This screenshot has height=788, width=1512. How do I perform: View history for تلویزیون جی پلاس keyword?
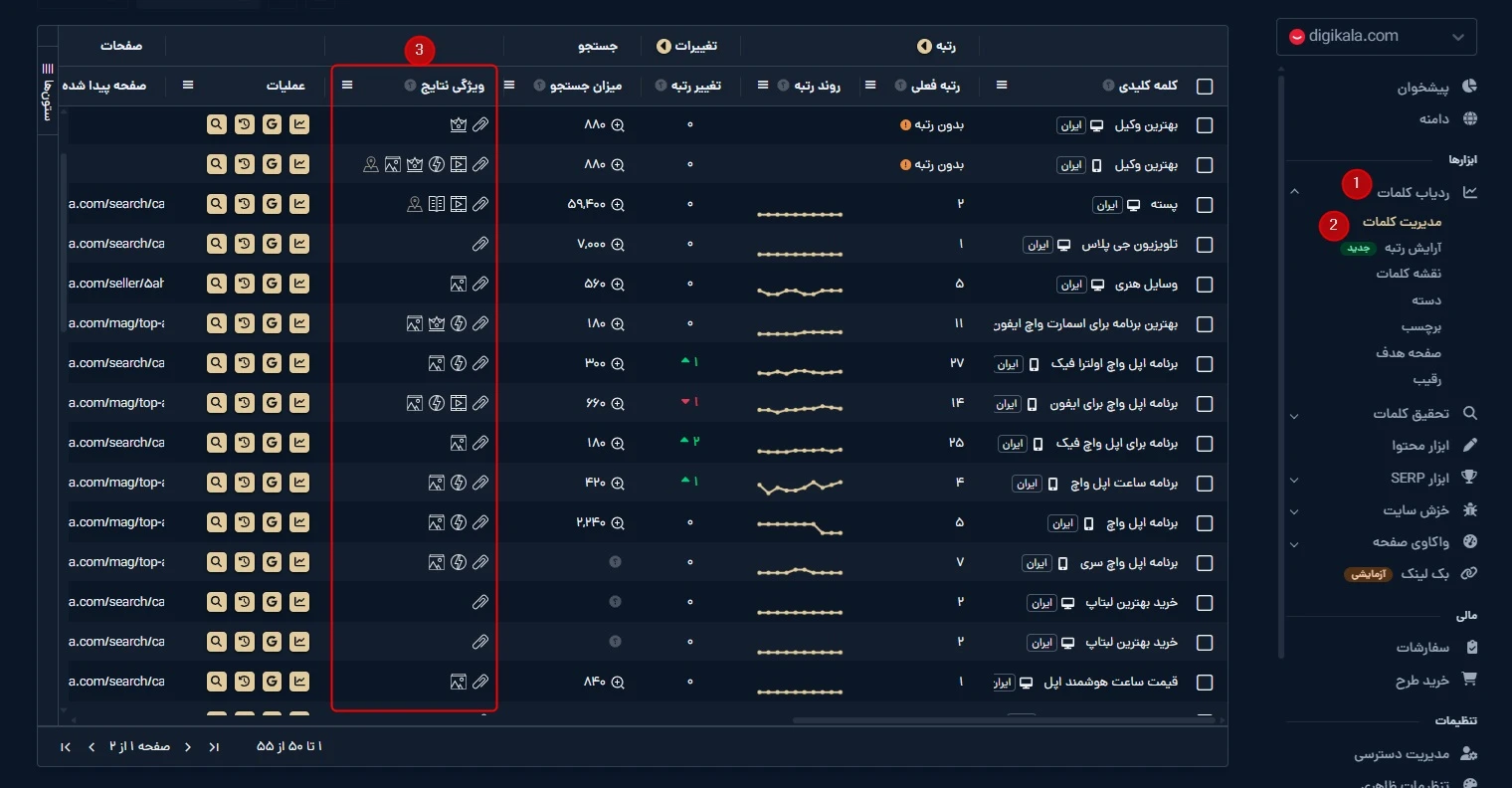[244, 244]
